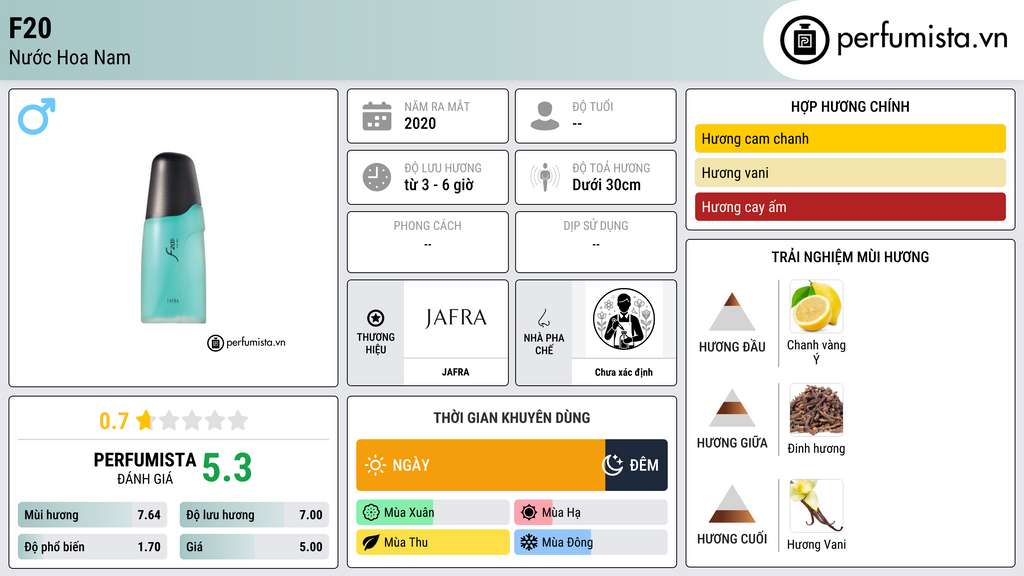This screenshot has height=576, width=1024.
Task: Click the Hợp hương chính heading
Action: [x=850, y=106]
